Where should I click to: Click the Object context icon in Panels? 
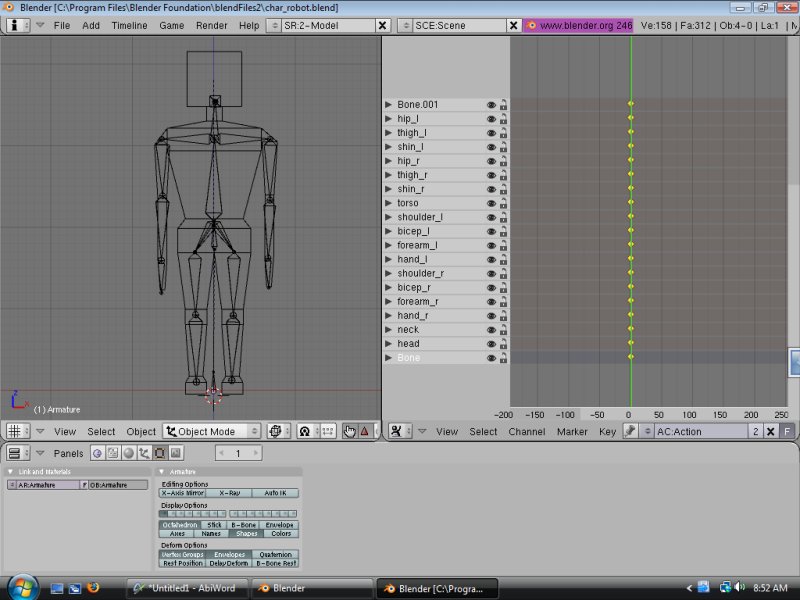click(x=144, y=454)
